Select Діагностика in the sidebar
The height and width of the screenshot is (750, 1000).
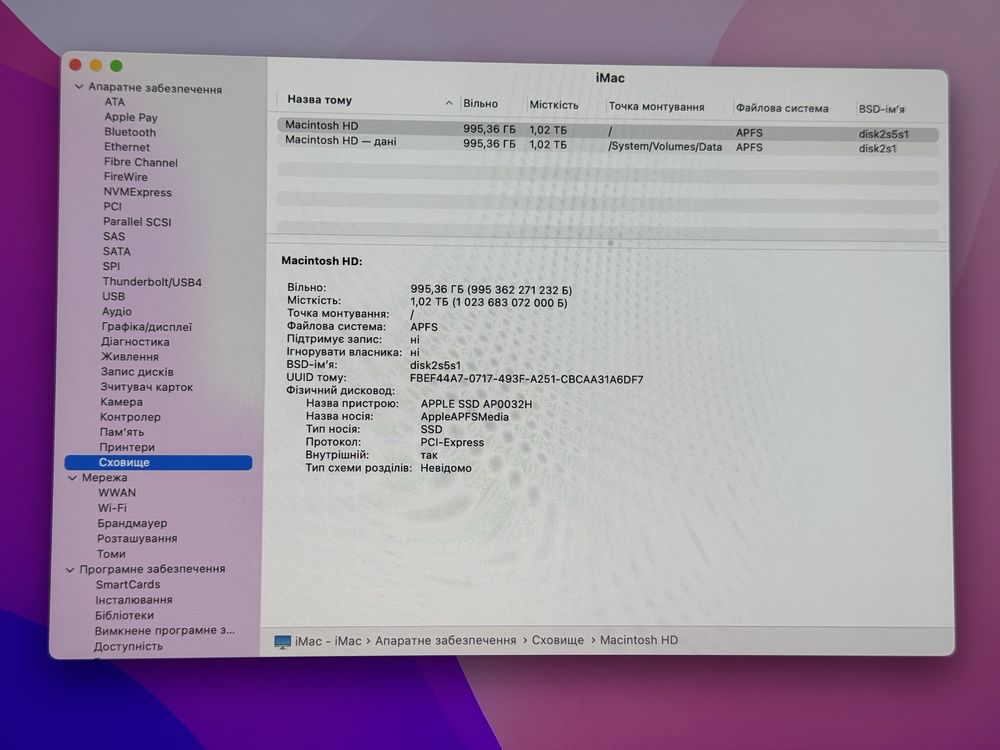(135, 342)
